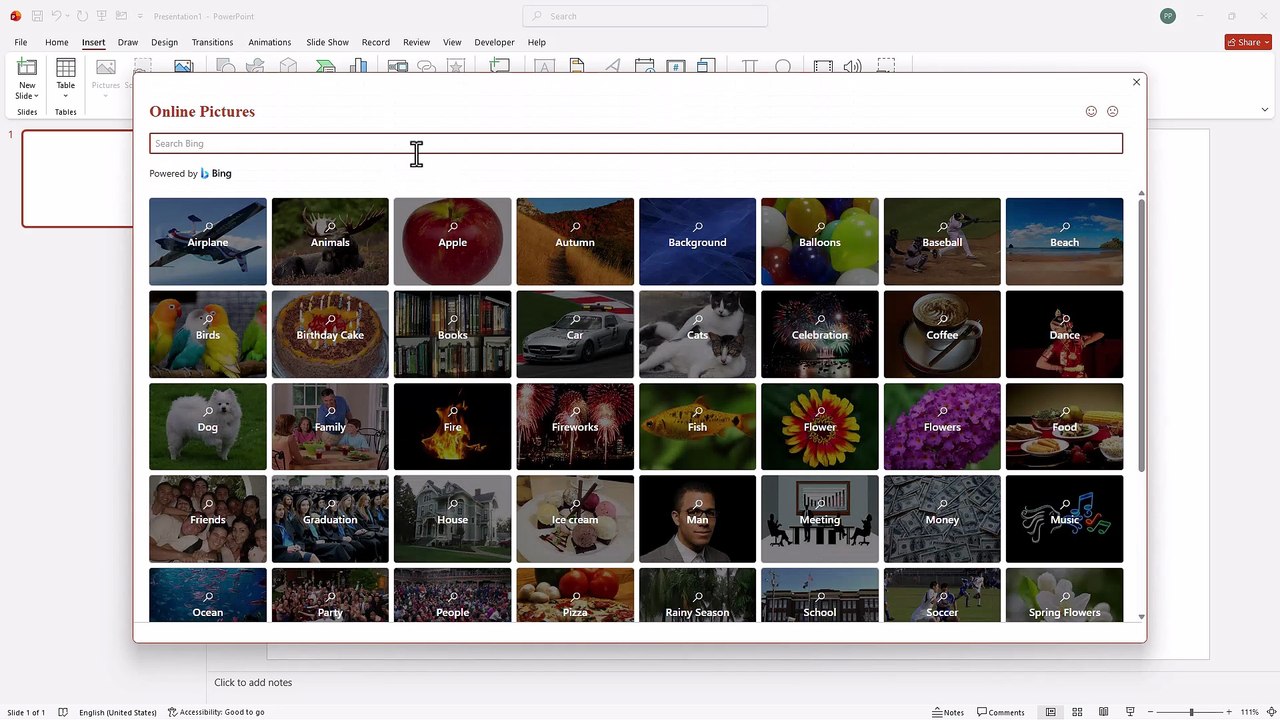Open Customize Quick Access Toolbar dropdown
This screenshot has width=1280, height=720.
coord(140,16)
